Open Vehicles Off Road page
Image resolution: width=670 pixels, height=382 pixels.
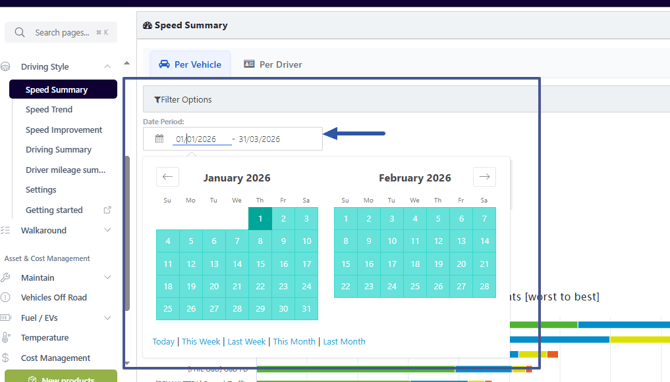(54, 297)
